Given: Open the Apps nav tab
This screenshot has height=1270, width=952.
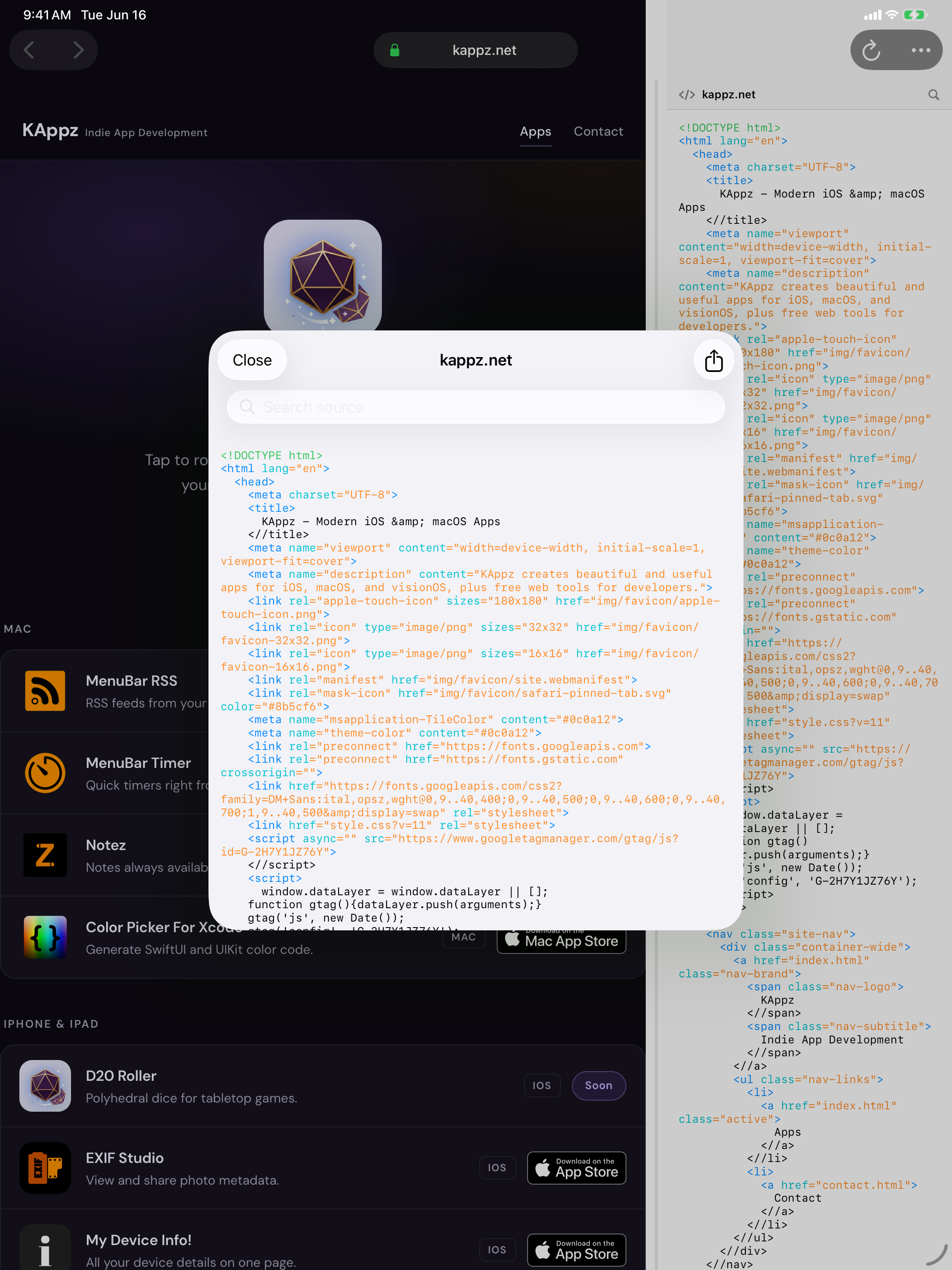Looking at the screenshot, I should (535, 132).
